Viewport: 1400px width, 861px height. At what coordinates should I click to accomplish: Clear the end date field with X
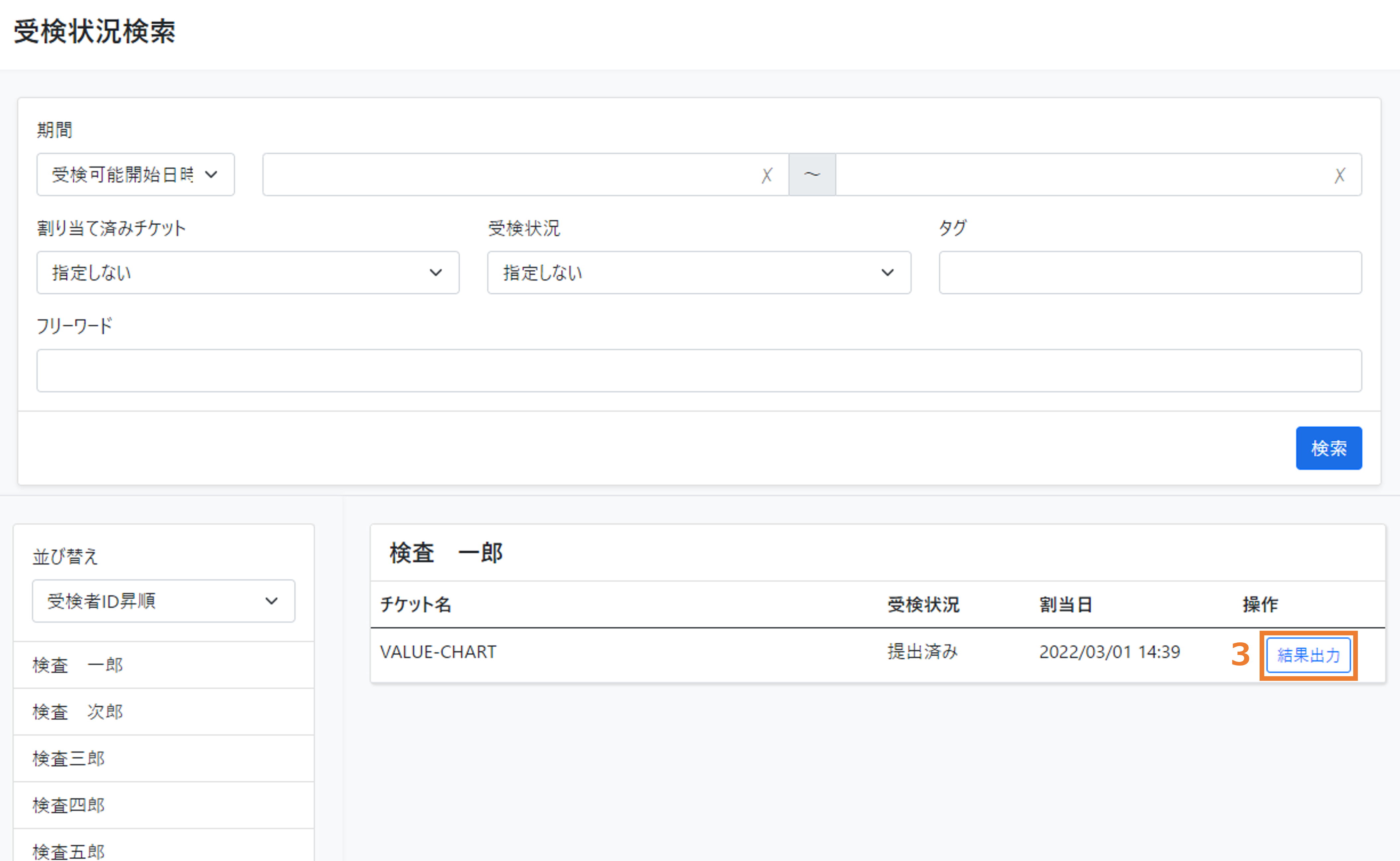pos(1340,175)
